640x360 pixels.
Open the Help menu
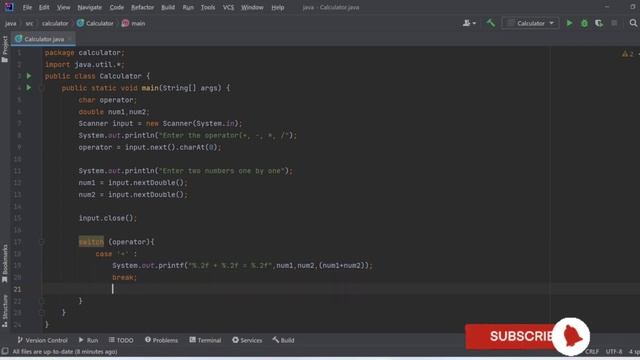point(278,7)
